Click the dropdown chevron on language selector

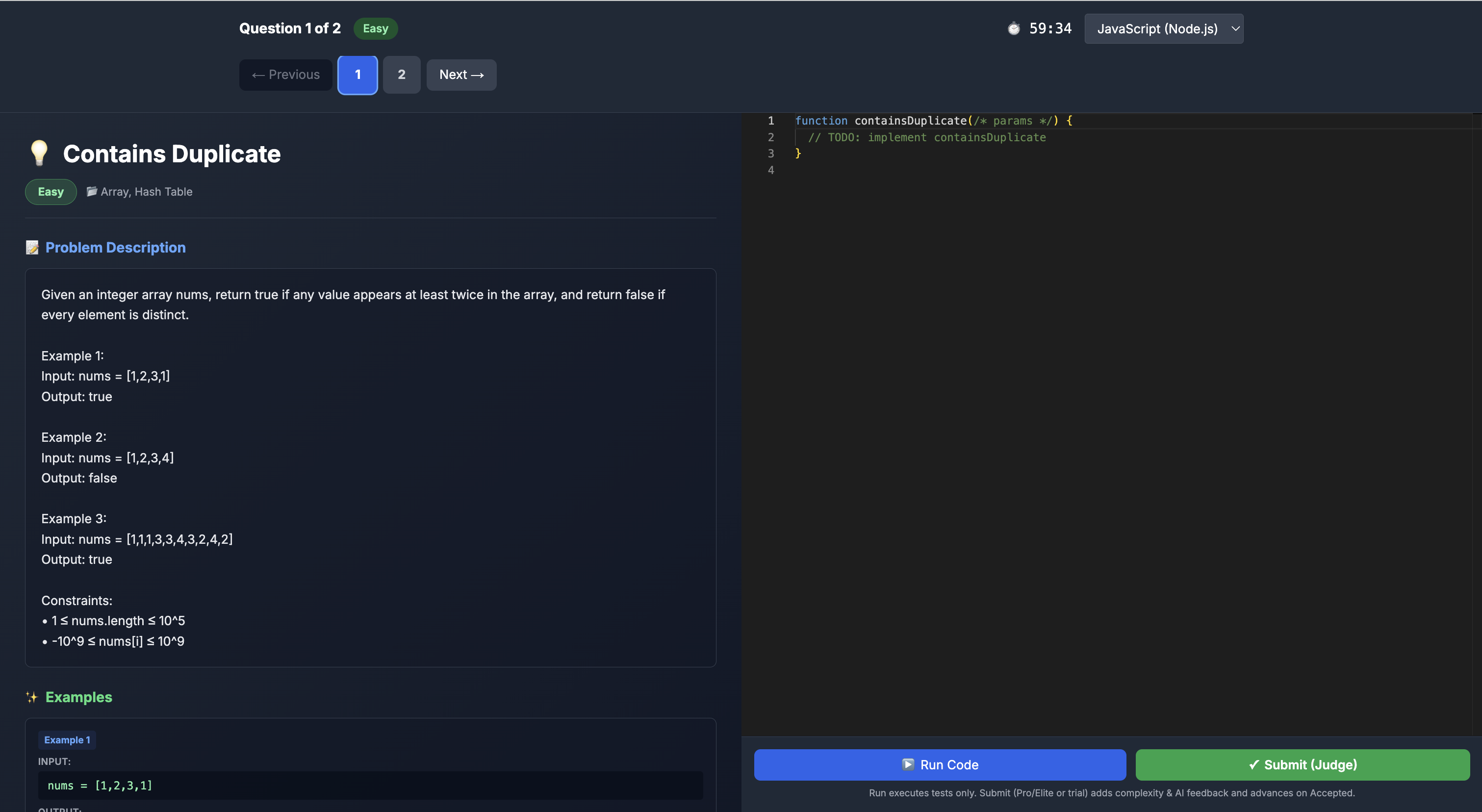pos(1235,29)
